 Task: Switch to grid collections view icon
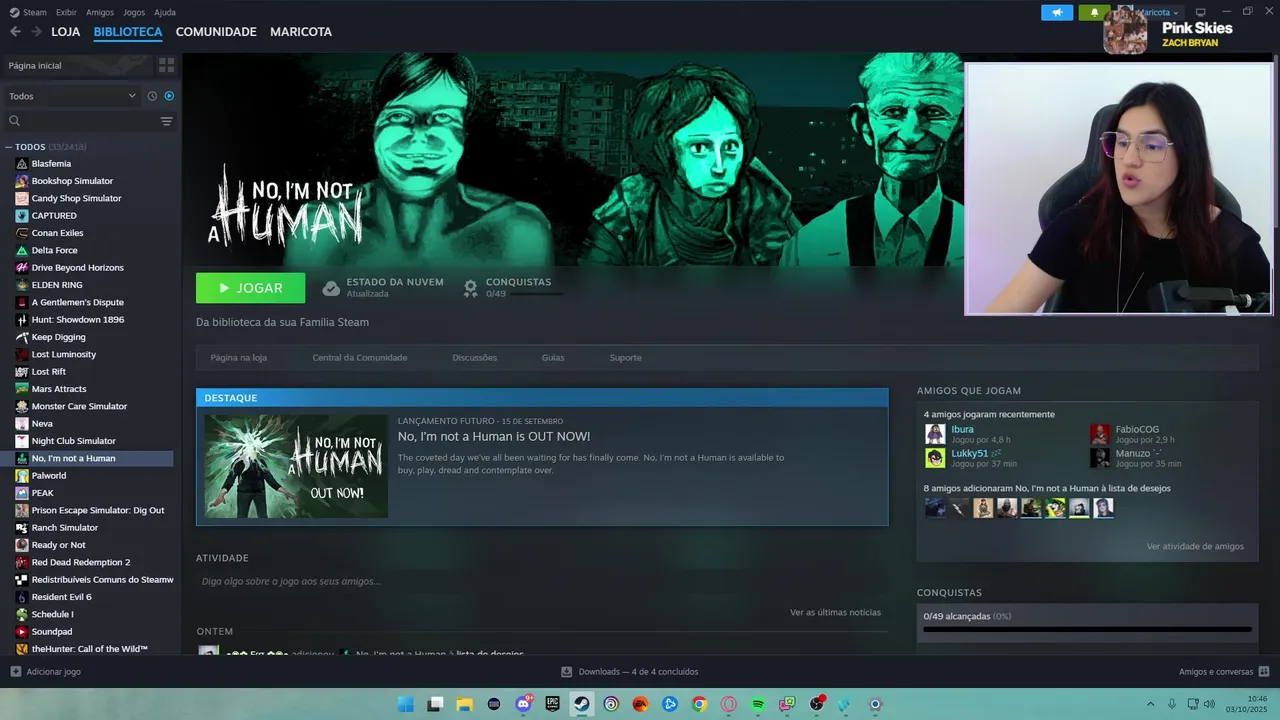(x=167, y=65)
